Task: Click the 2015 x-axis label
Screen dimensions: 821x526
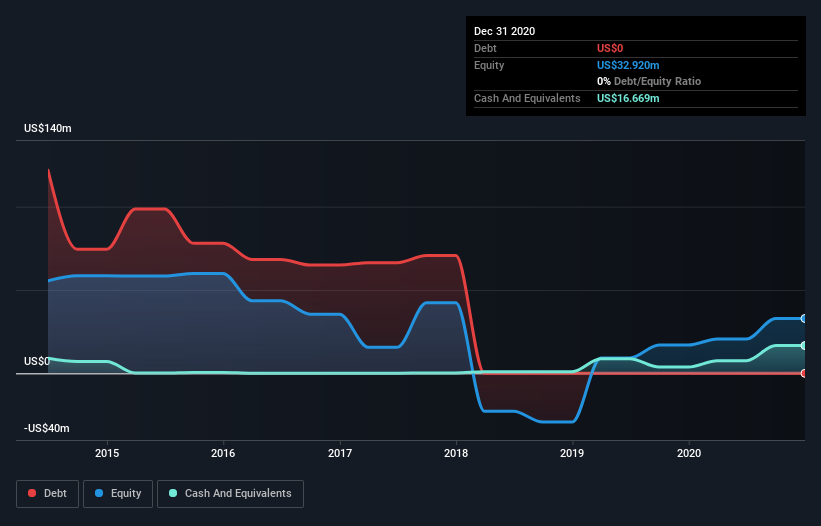Action: point(107,453)
